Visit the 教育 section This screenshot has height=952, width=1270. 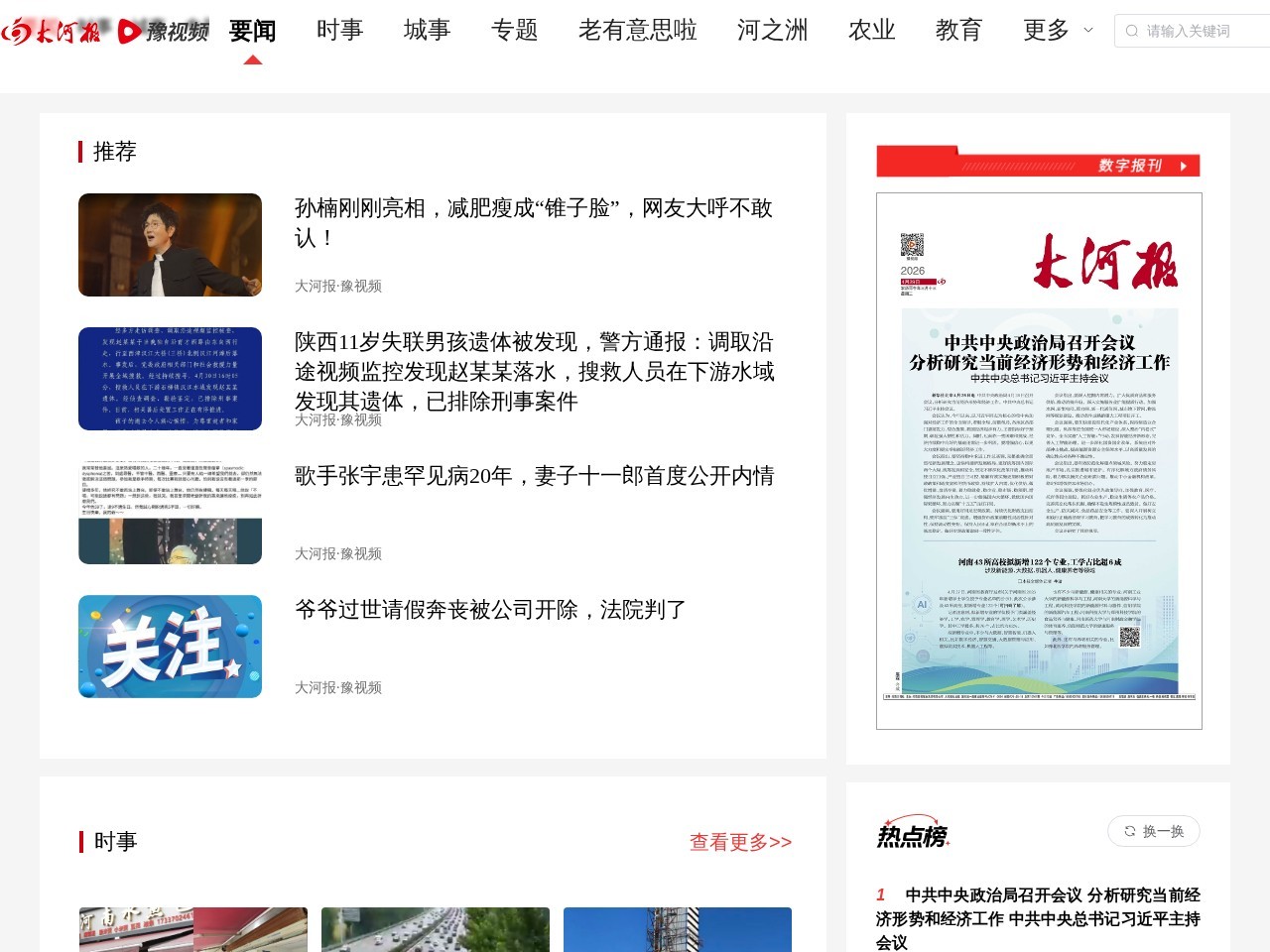(x=959, y=31)
